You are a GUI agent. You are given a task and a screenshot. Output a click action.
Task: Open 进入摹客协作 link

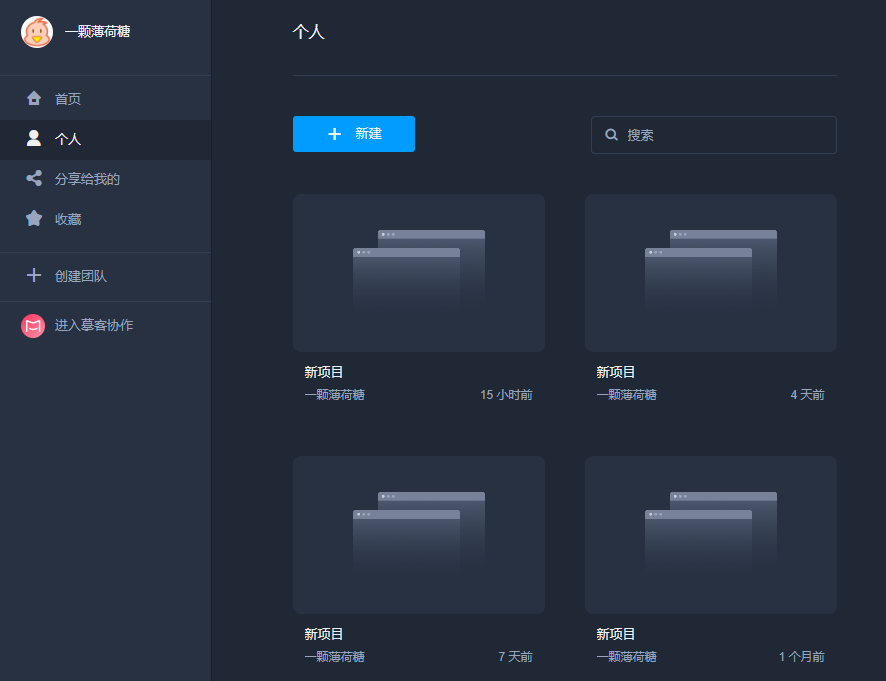94,325
